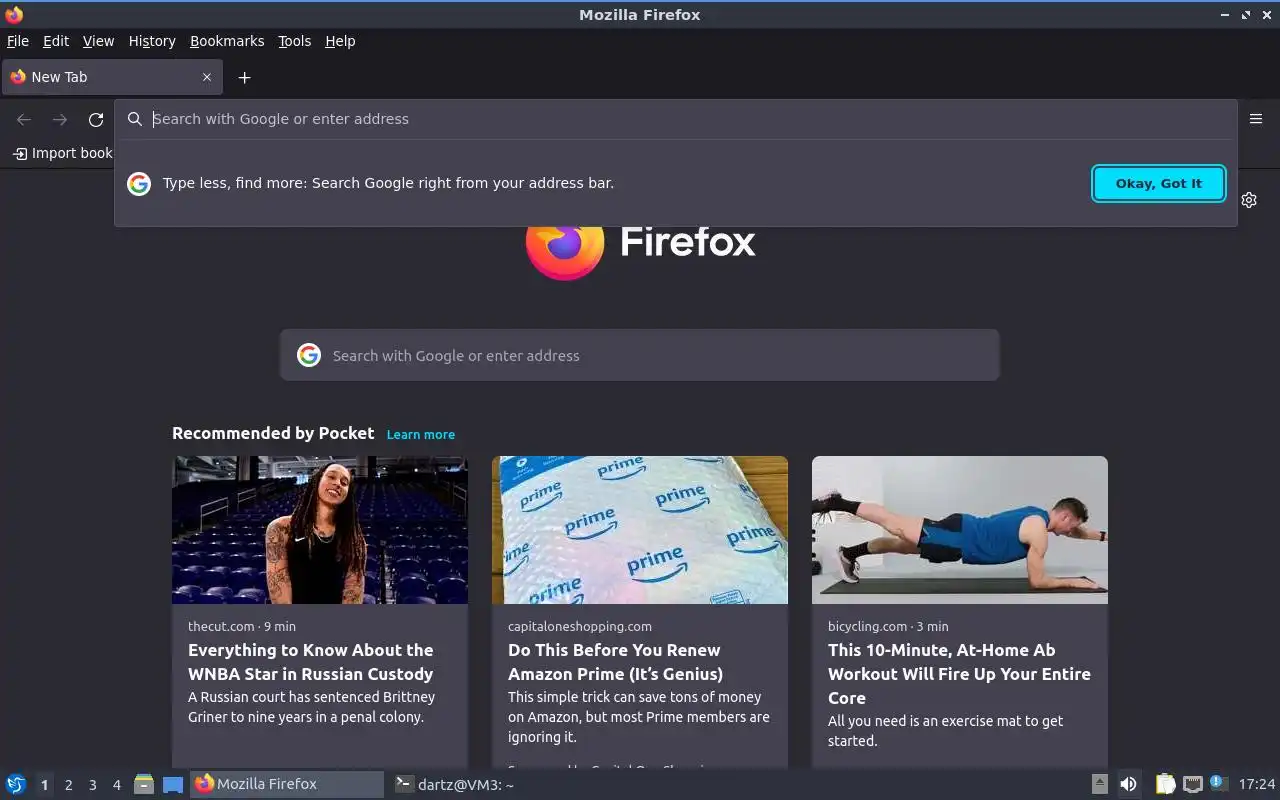This screenshot has width=1280, height=800.
Task: Open the file manager taskbar icon
Action: click(144, 785)
